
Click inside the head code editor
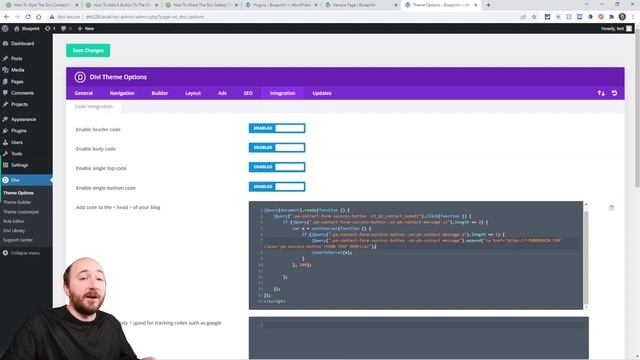coord(416,255)
